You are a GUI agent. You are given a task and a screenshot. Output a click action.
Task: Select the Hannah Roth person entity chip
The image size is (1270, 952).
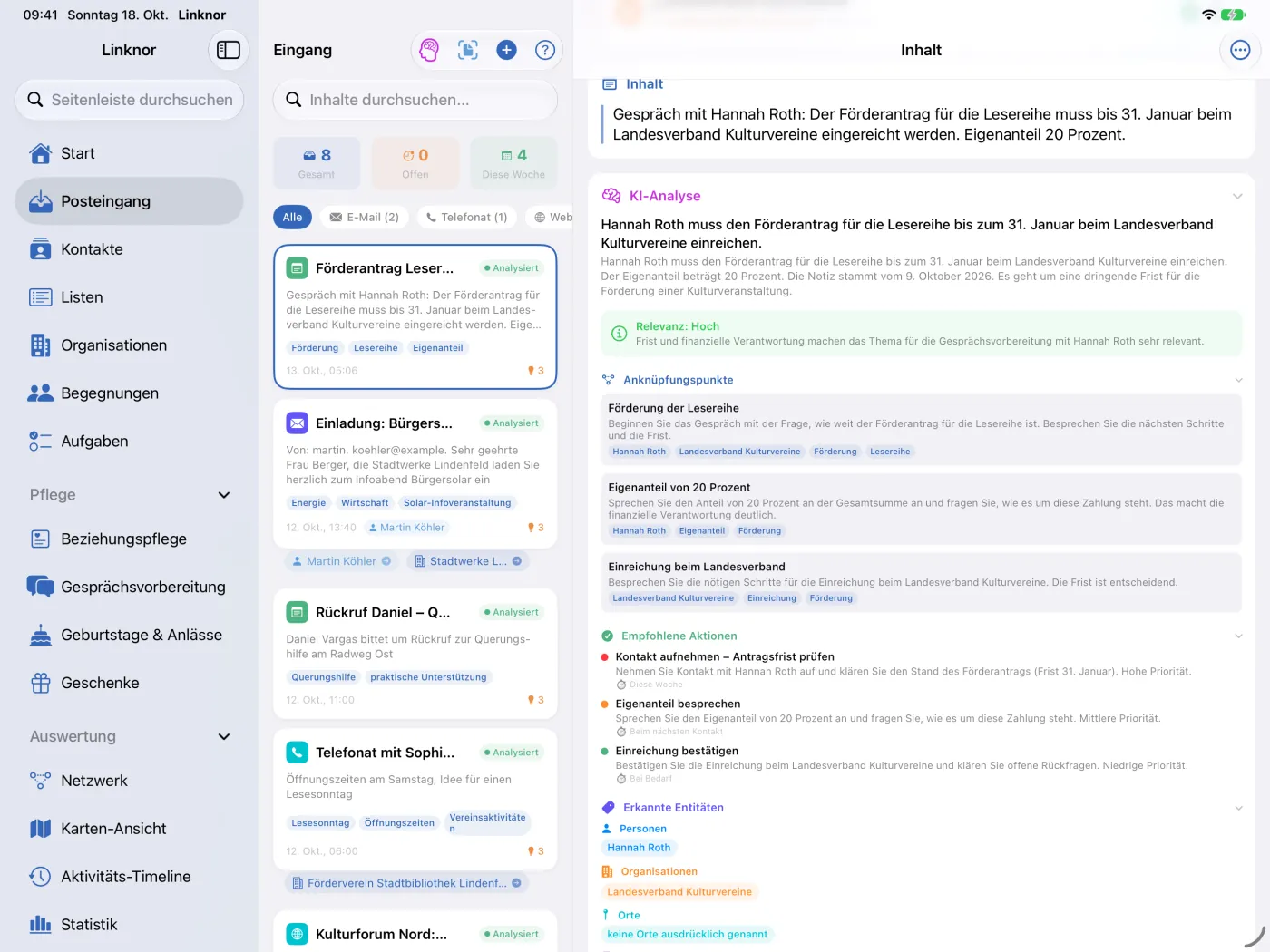click(x=639, y=848)
